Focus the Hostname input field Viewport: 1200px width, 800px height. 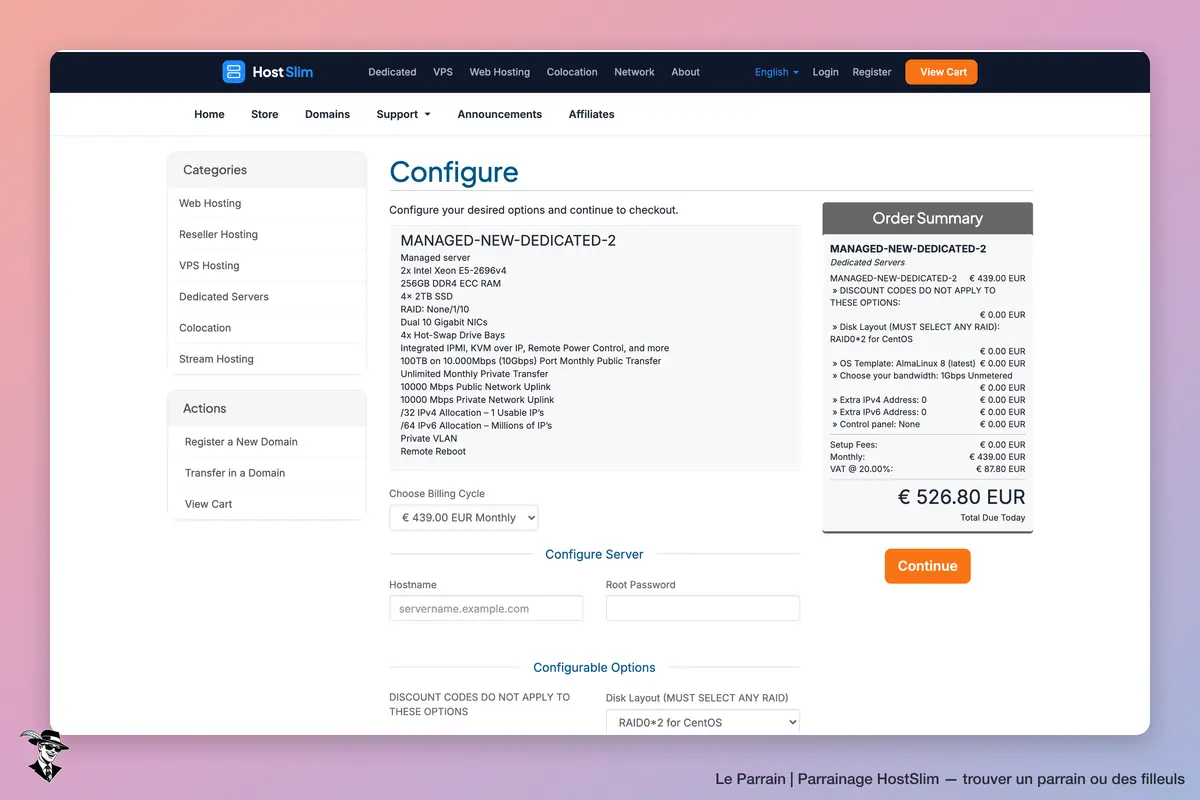point(486,608)
